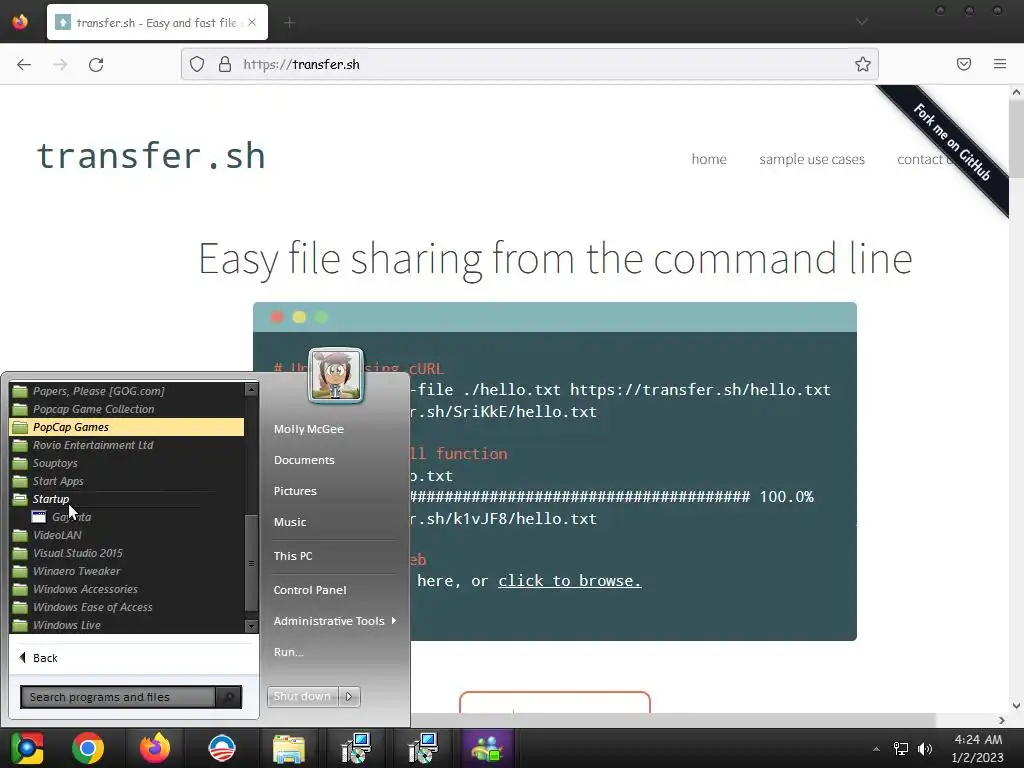Go to the home nav link
1024x768 pixels.
tap(709, 159)
